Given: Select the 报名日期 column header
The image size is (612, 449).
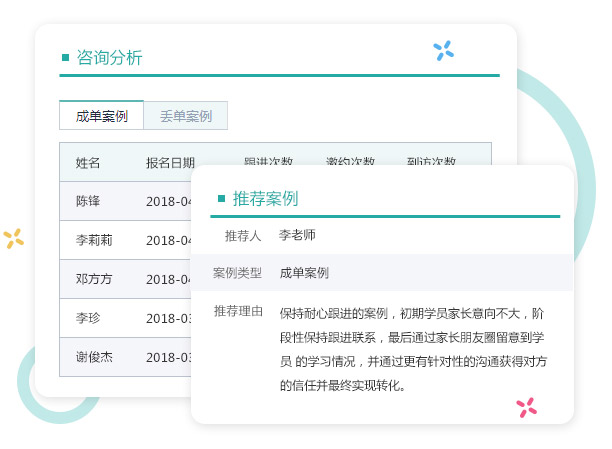Looking at the screenshot, I should coord(170,163).
